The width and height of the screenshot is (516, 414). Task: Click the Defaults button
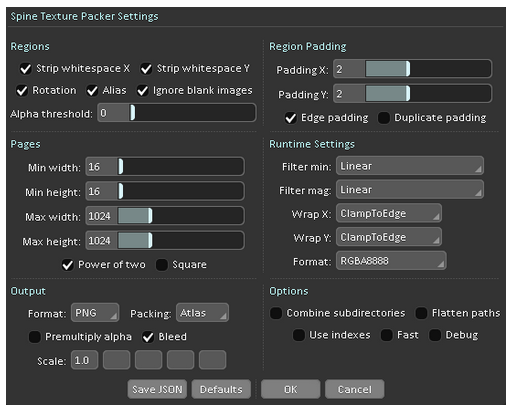[221, 389]
